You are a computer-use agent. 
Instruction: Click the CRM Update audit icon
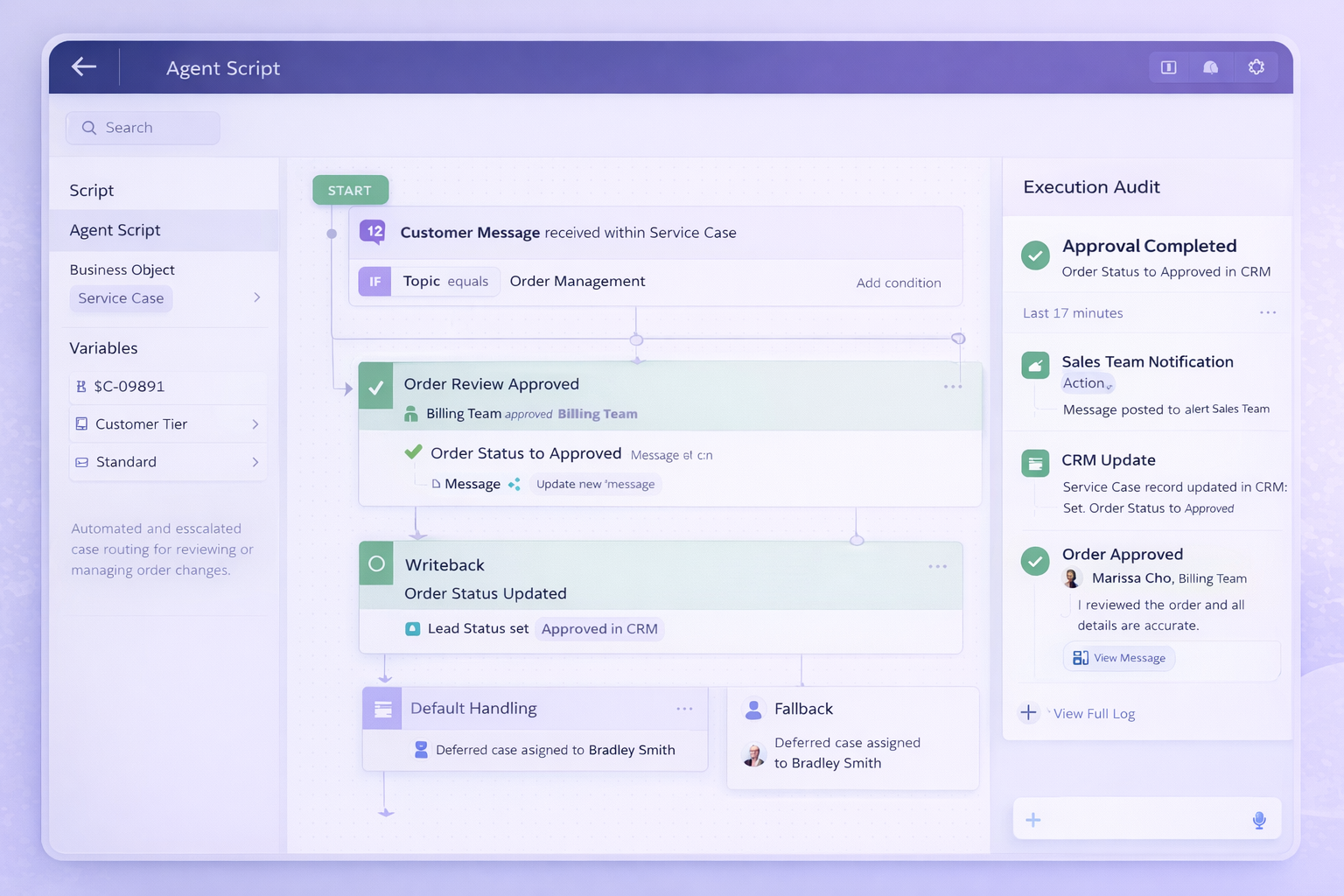coord(1036,463)
